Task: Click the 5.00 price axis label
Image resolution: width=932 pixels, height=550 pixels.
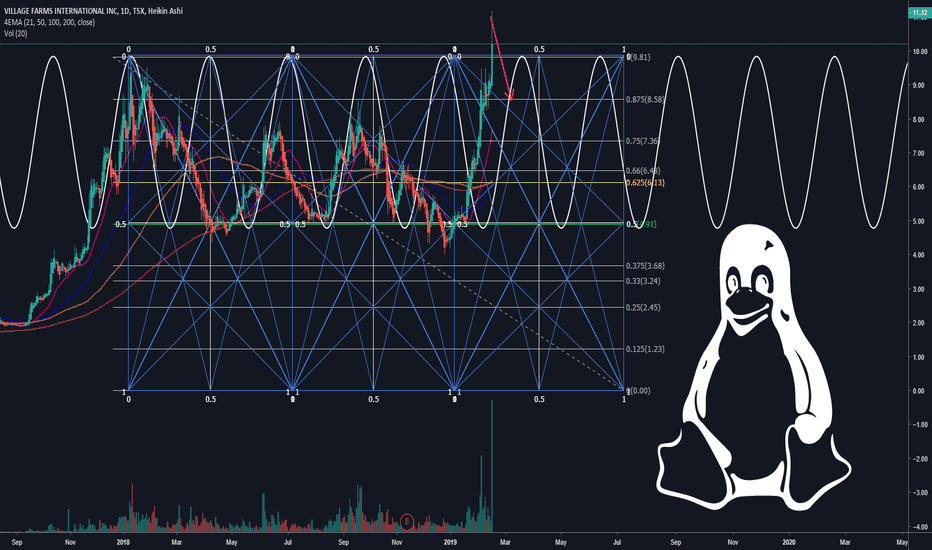Action: [x=918, y=221]
